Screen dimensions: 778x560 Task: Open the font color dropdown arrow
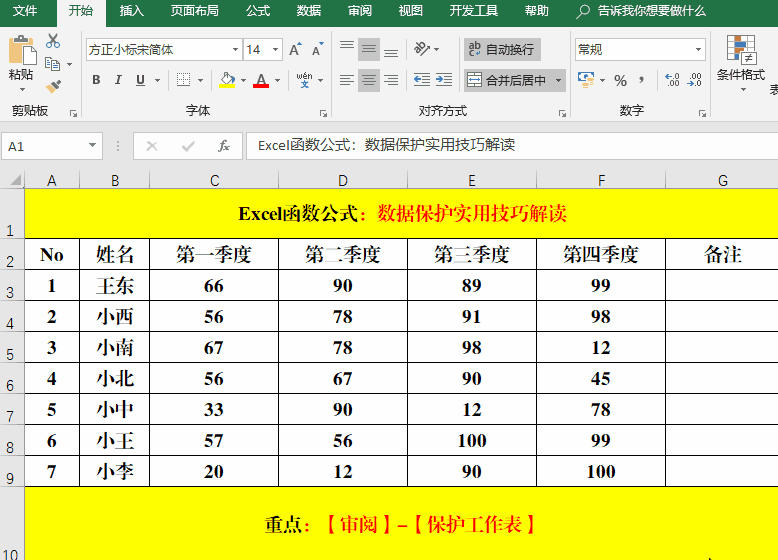click(277, 80)
